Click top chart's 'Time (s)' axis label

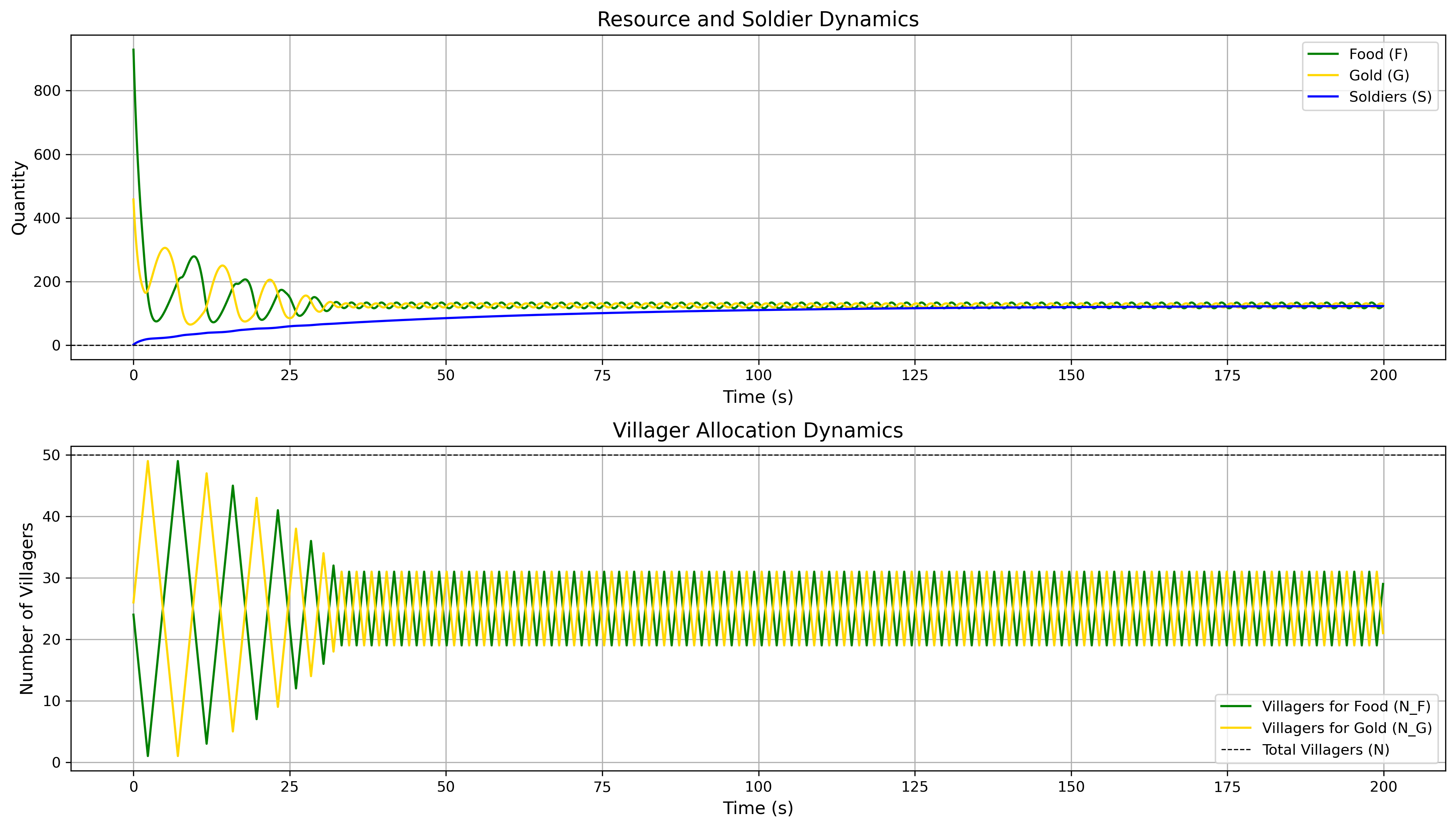click(x=758, y=397)
